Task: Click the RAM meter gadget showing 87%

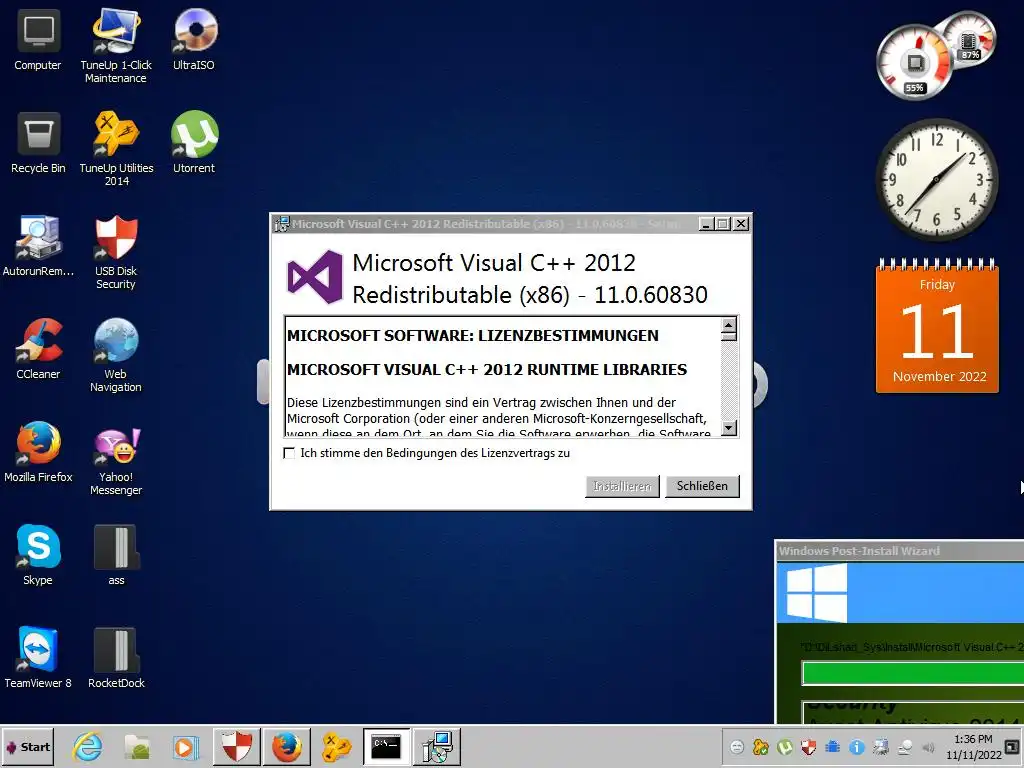Action: (970, 39)
